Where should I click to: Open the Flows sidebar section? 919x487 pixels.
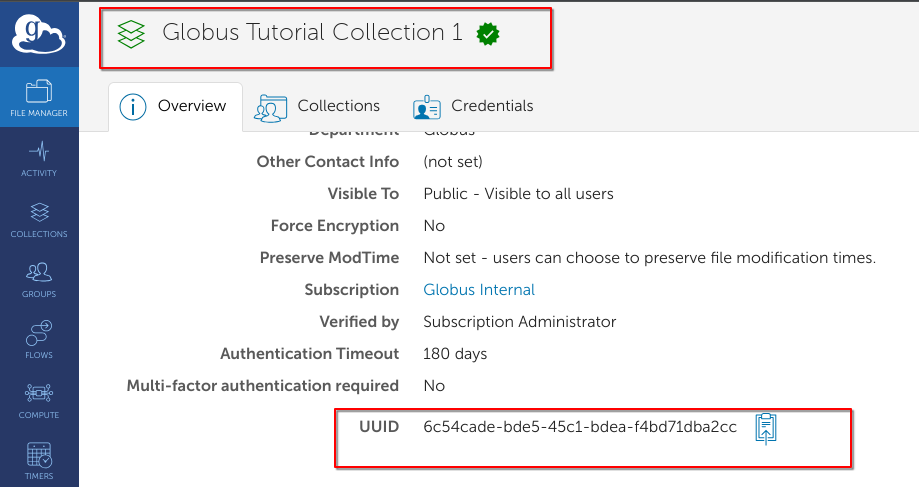coord(39,340)
